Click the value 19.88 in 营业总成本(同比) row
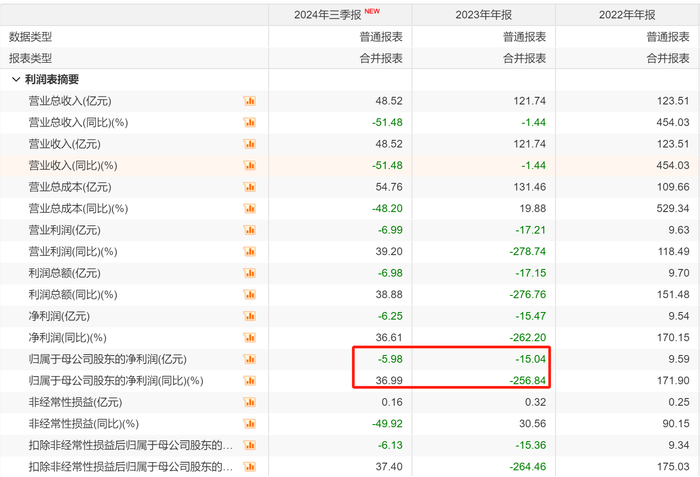The height and width of the screenshot is (477, 700). (x=532, y=209)
